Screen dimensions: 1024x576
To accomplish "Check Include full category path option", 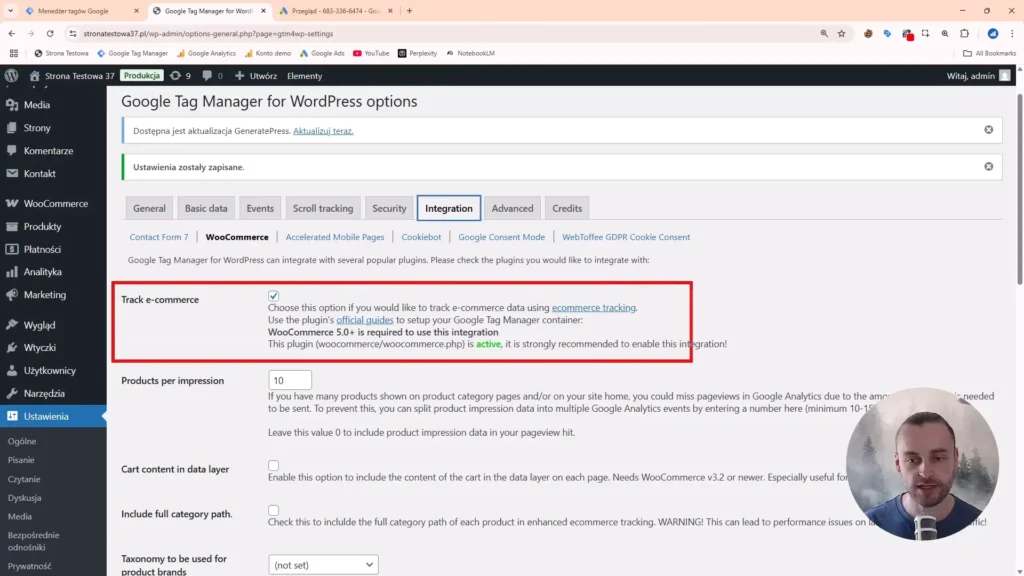I will click(274, 510).
